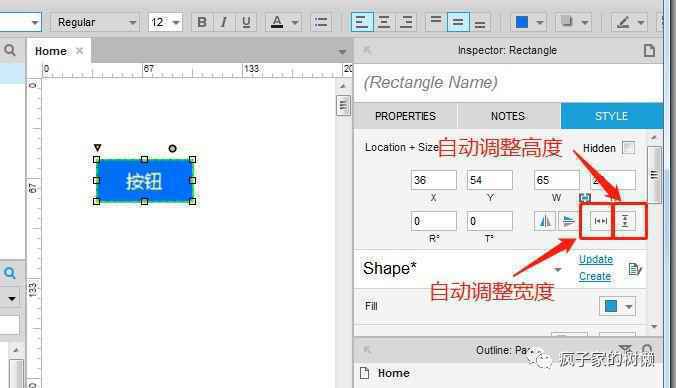Screen dimensions: 676x388
Task: Click the shape rotation handle circle
Action: coord(172,148)
